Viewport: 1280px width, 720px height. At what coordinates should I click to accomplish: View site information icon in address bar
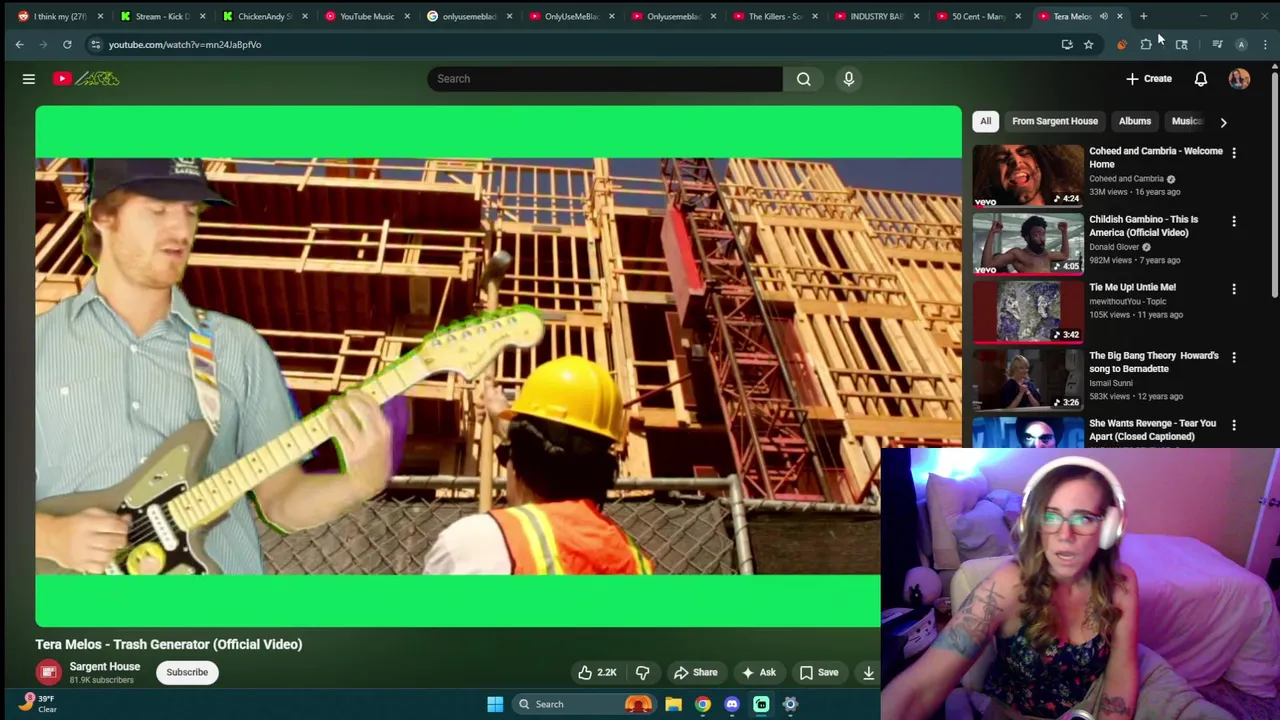[x=95, y=44]
